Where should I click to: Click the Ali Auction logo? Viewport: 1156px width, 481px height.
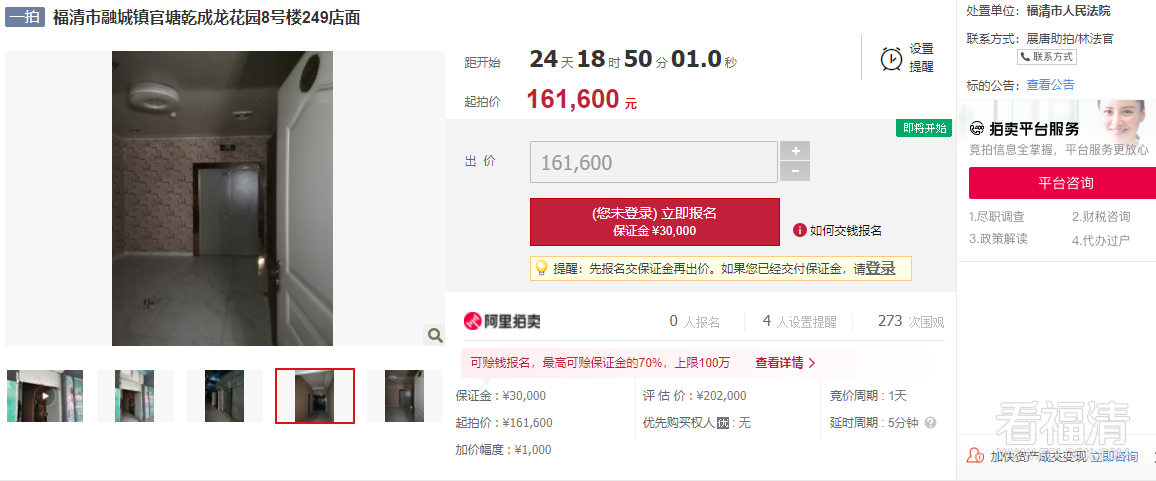(x=502, y=321)
